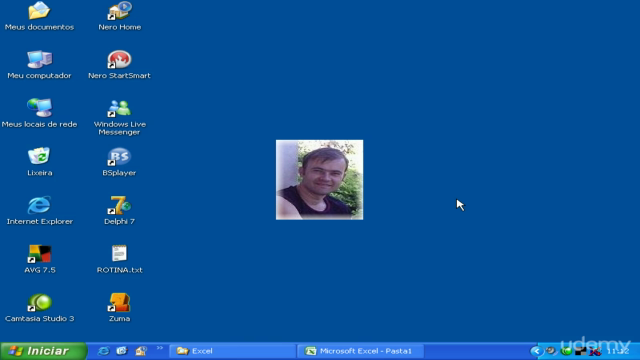
Task: Select the Lixeira recycle bin icon
Action: click(x=39, y=156)
